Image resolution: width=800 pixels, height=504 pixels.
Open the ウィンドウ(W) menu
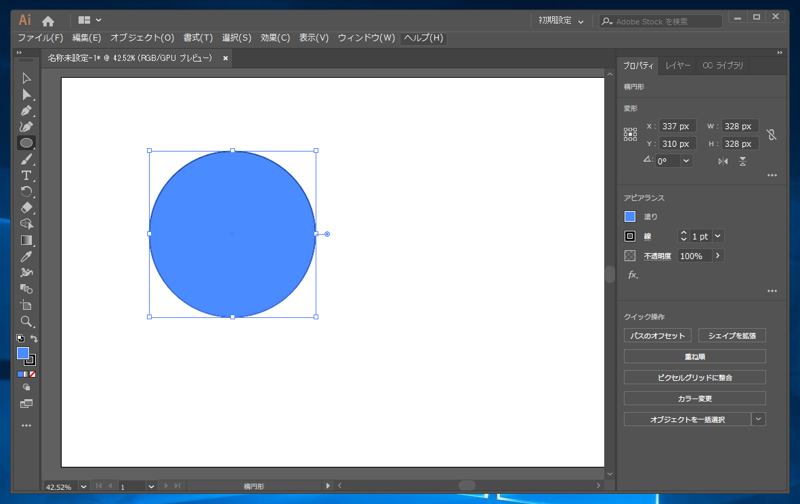pos(366,38)
